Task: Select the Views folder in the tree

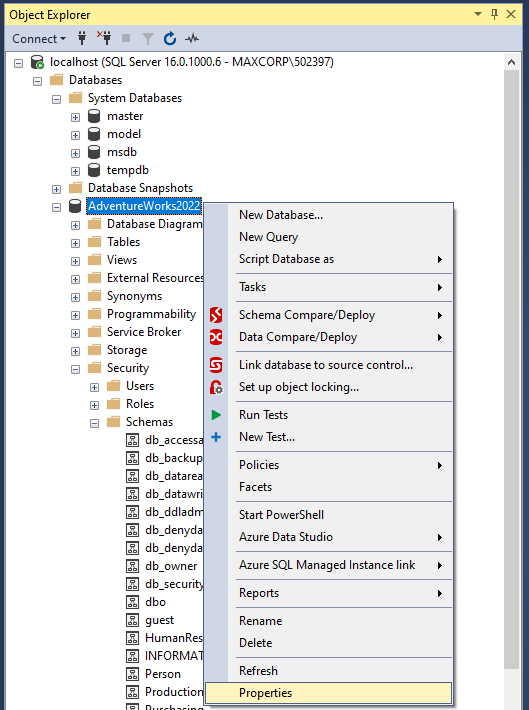Action: coord(122,260)
